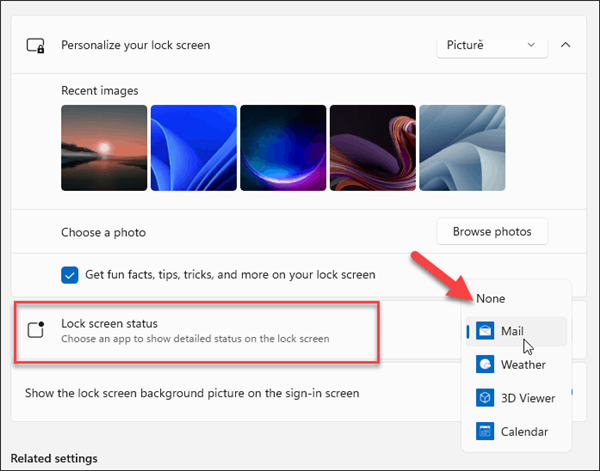
Task: Choose the glowing purple orb wallpaper thumbnail
Action: pos(283,148)
